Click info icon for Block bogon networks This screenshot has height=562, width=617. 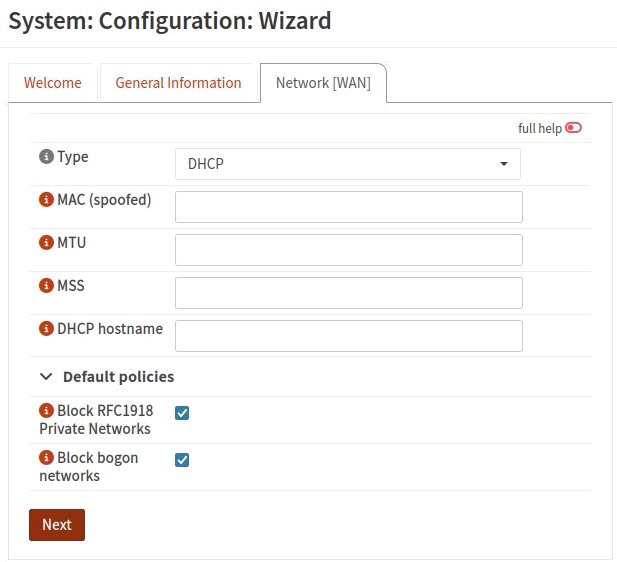(46, 458)
